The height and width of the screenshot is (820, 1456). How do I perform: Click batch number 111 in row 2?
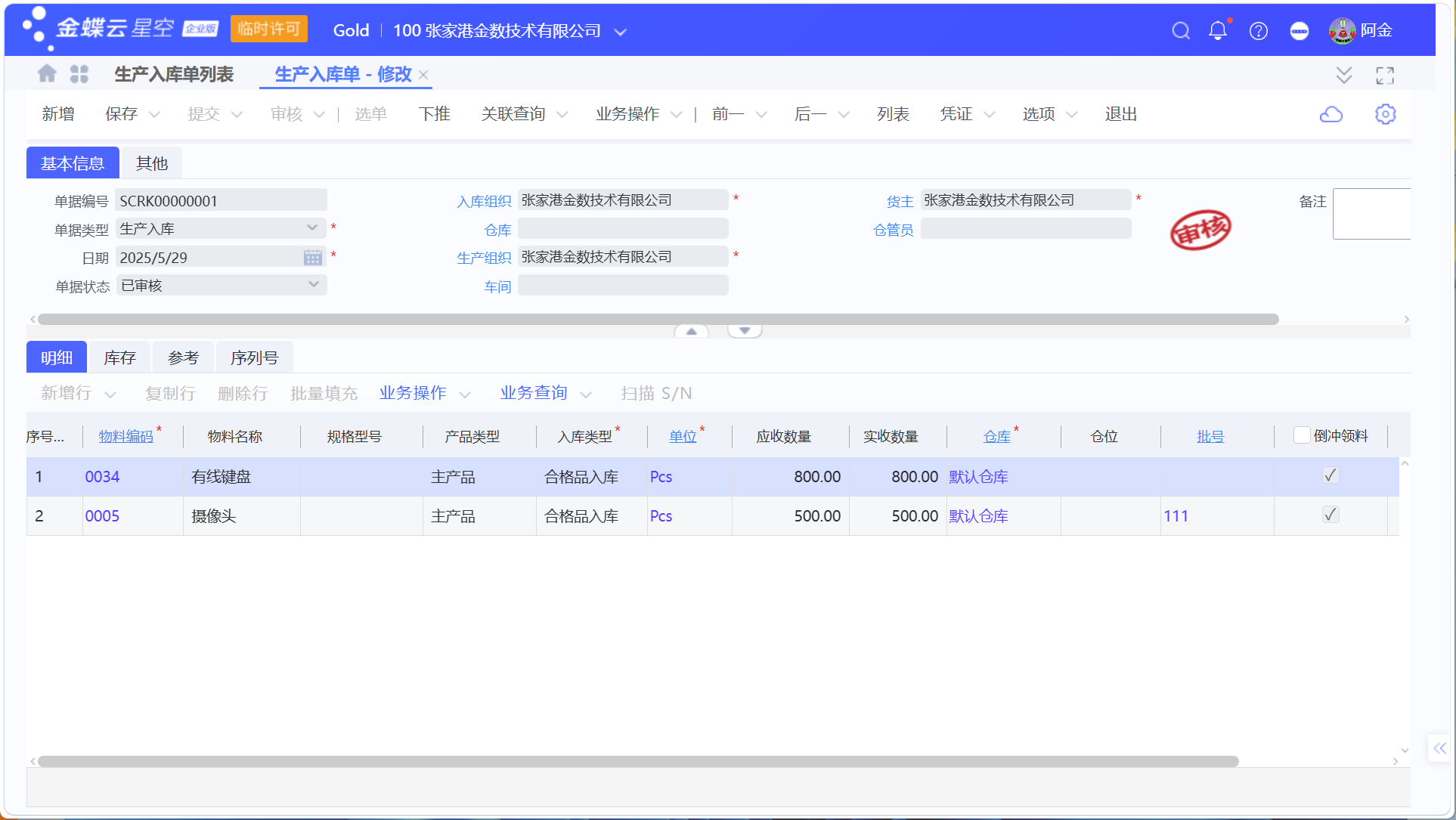1176,516
